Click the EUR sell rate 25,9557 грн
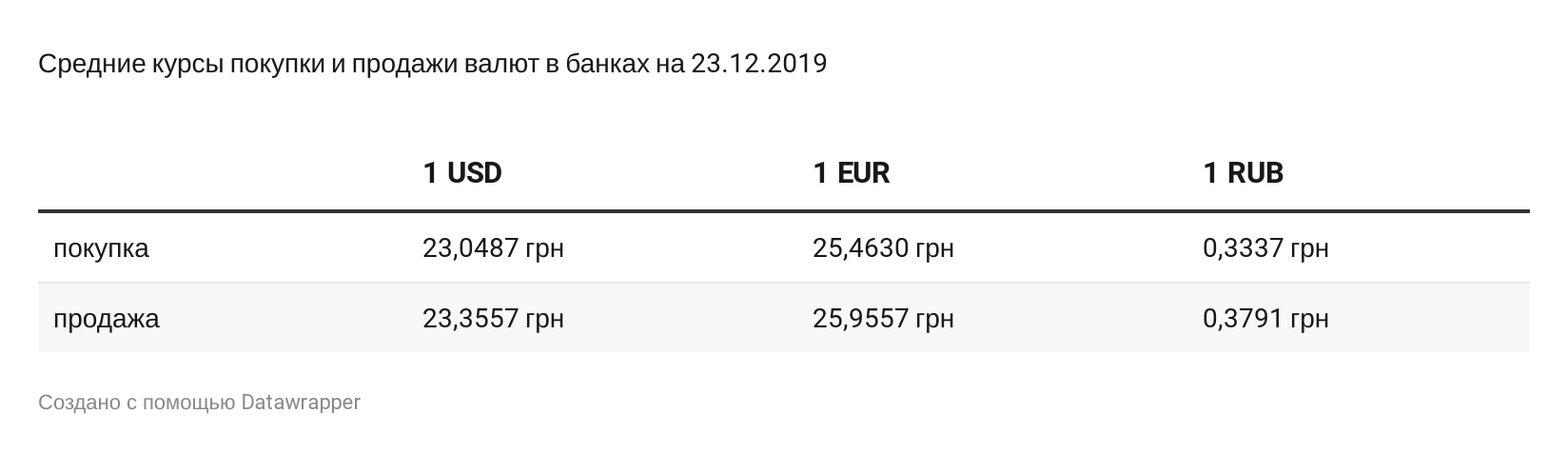The width and height of the screenshot is (1568, 453). pyautogui.click(x=883, y=318)
